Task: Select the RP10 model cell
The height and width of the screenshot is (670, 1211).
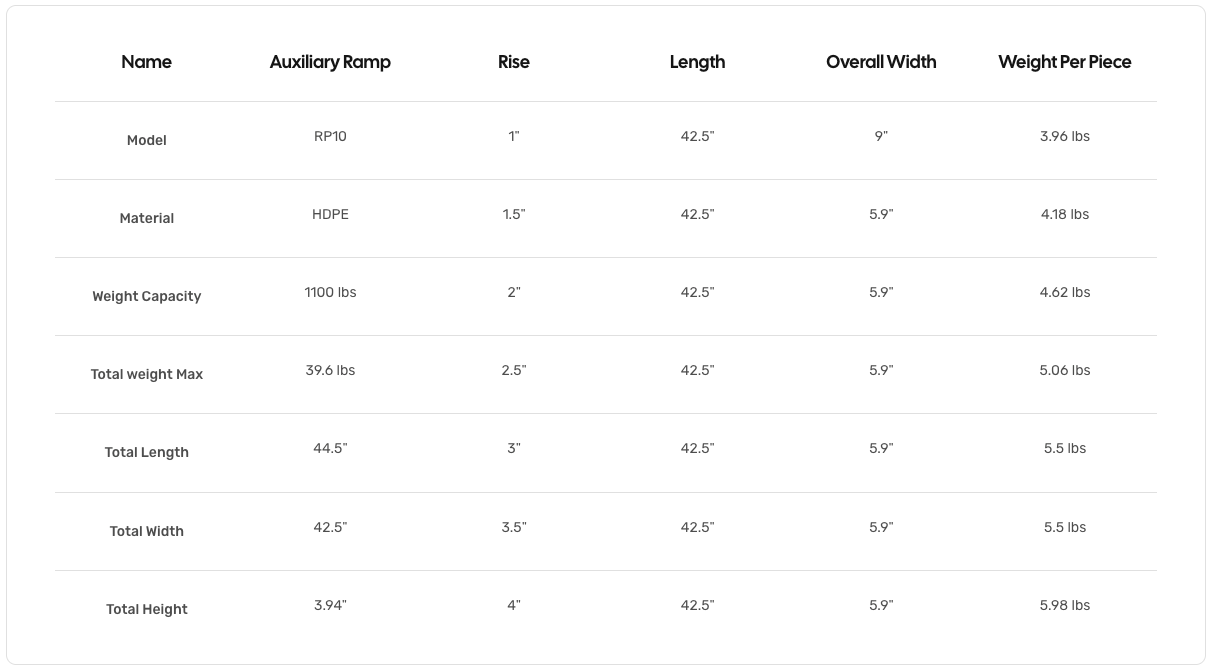Action: click(330, 136)
